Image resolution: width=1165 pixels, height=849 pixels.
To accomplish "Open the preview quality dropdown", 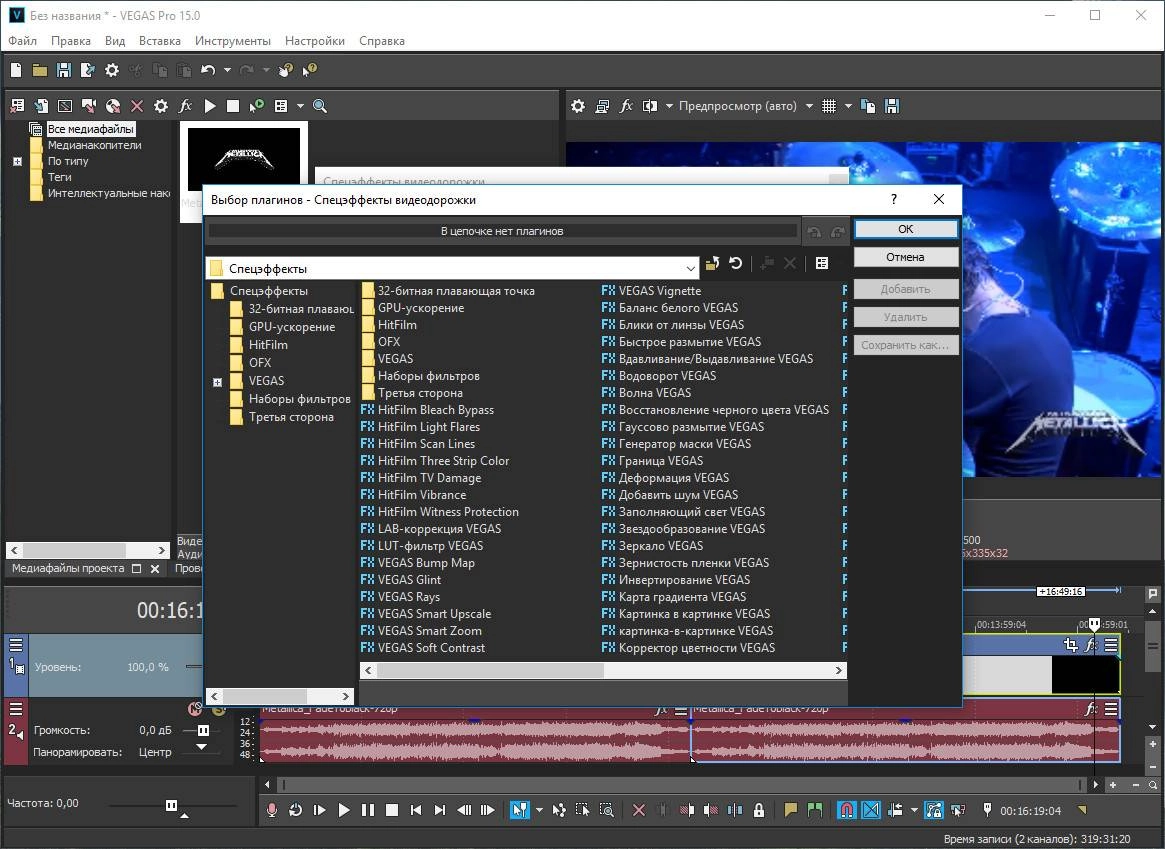I will point(745,106).
